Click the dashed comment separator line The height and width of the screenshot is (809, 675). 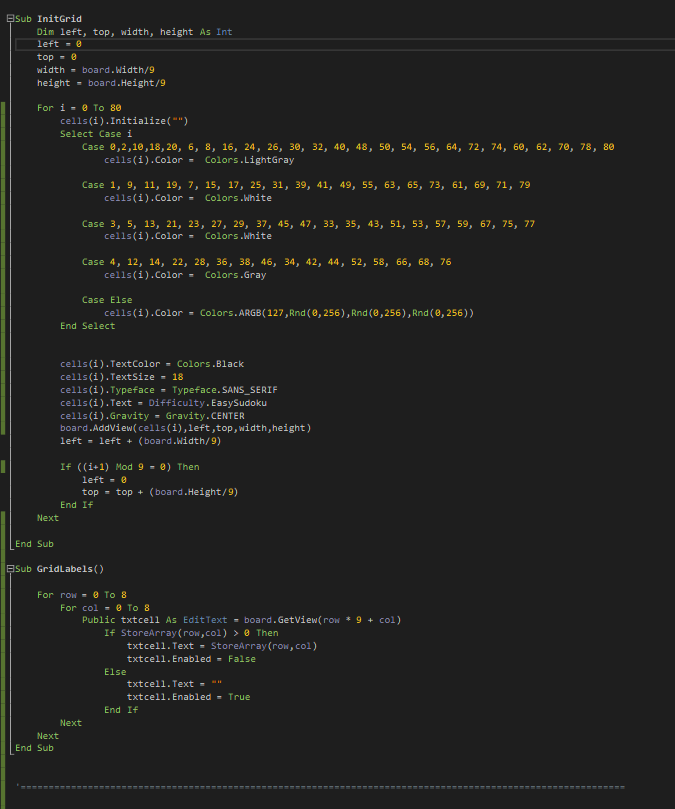pos(320,787)
